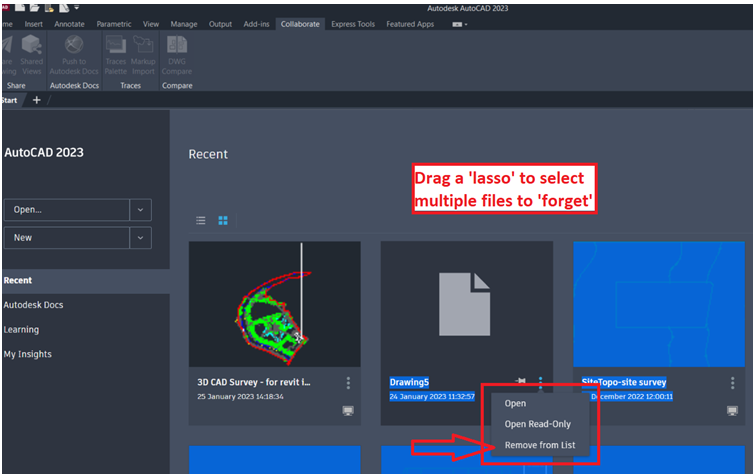Click the Compare panel label

click(x=177, y=85)
